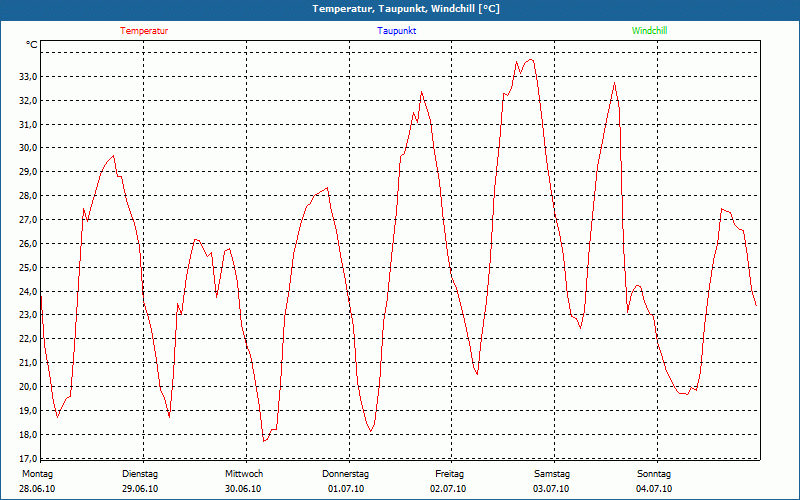Click the 31,0 y-axis value
This screenshot has width=800, height=500.
(28, 124)
